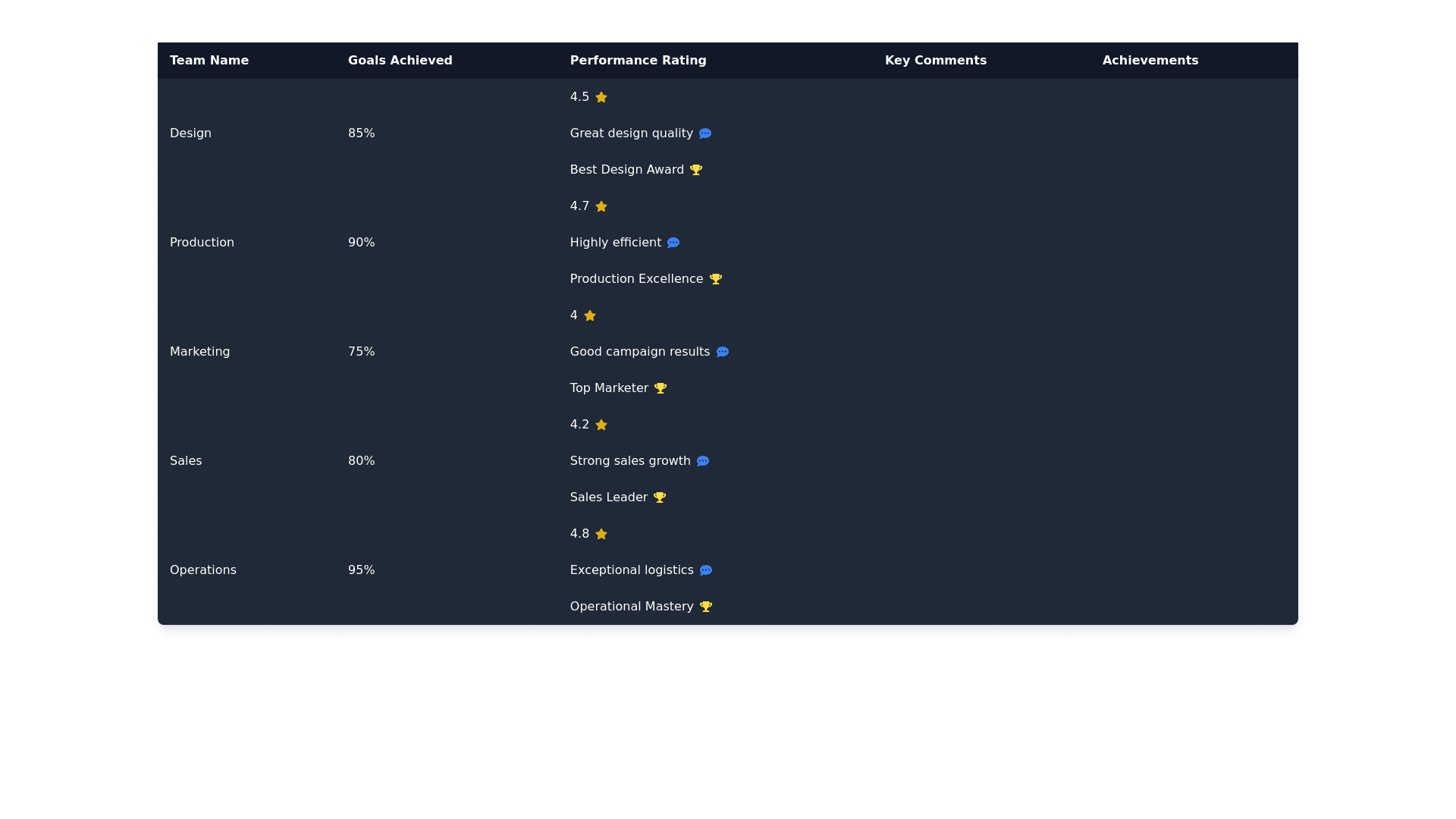The height and width of the screenshot is (819, 1456).
Task: Click comment bubble next to Good campaign results
Action: [722, 352]
